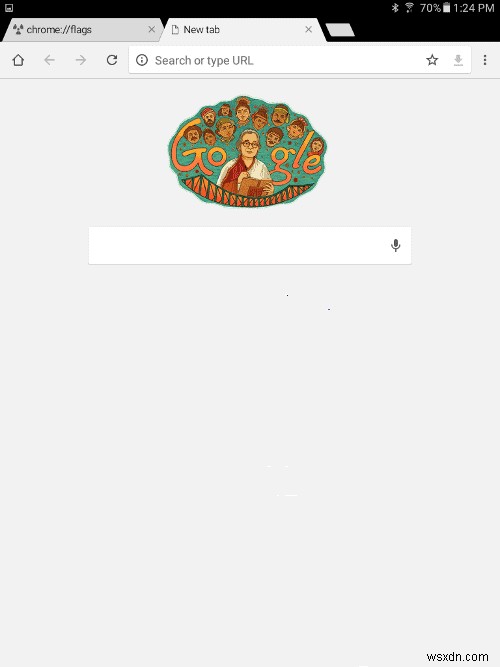Tap the 70% battery indicator
500x667 pixels.
point(435,8)
